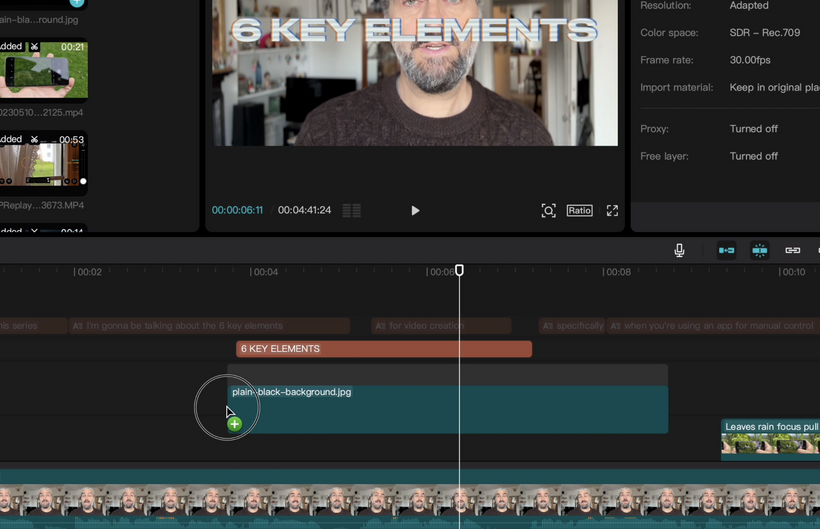
Task: Toggle timeline auto snapping
Action: [760, 250]
